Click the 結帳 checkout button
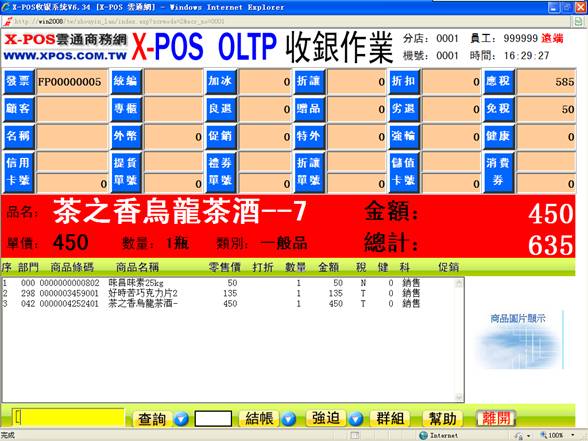Viewport: 588px width, 441px height. coord(259,418)
